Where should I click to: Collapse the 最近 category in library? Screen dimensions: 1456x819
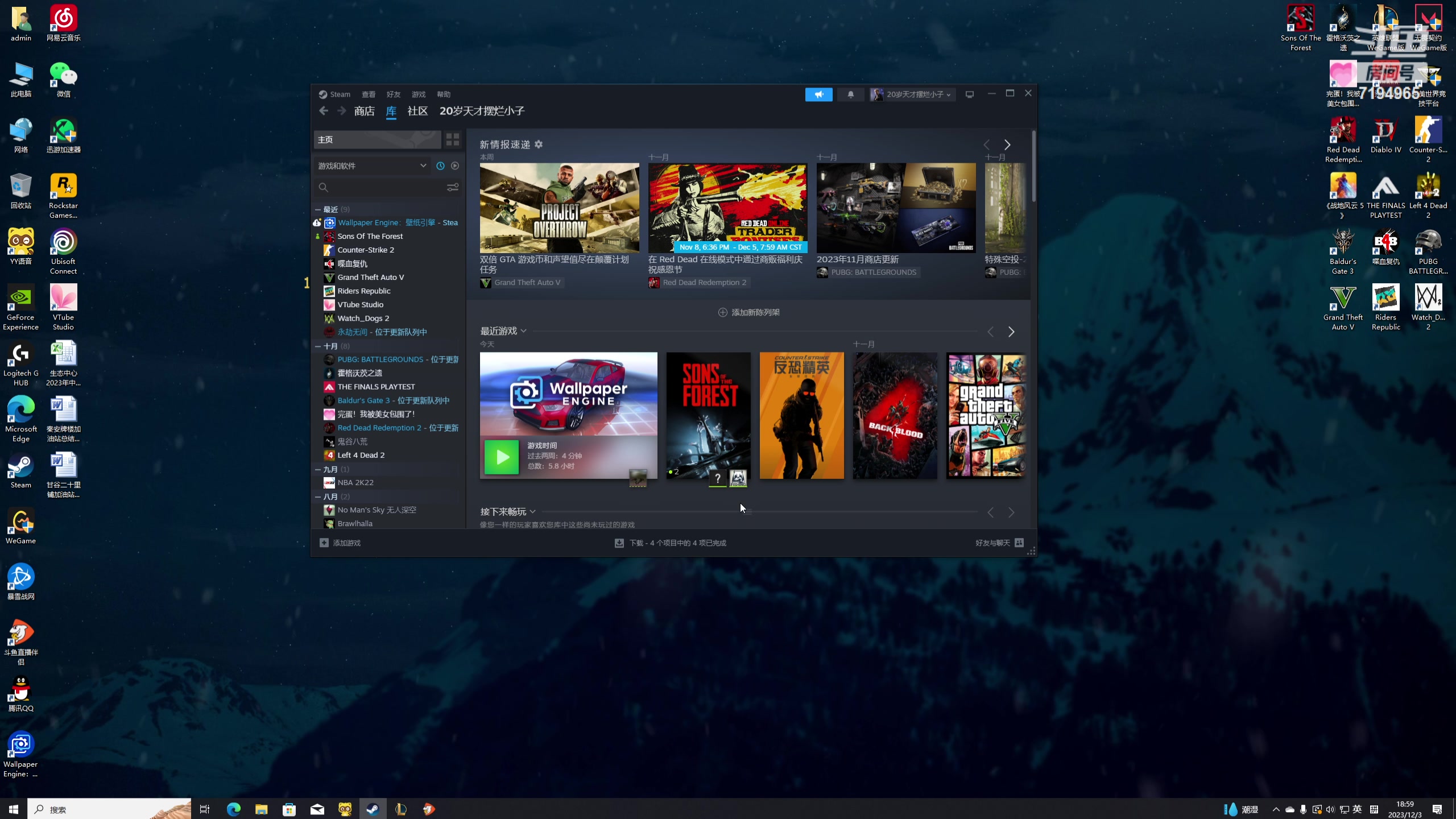click(318, 209)
